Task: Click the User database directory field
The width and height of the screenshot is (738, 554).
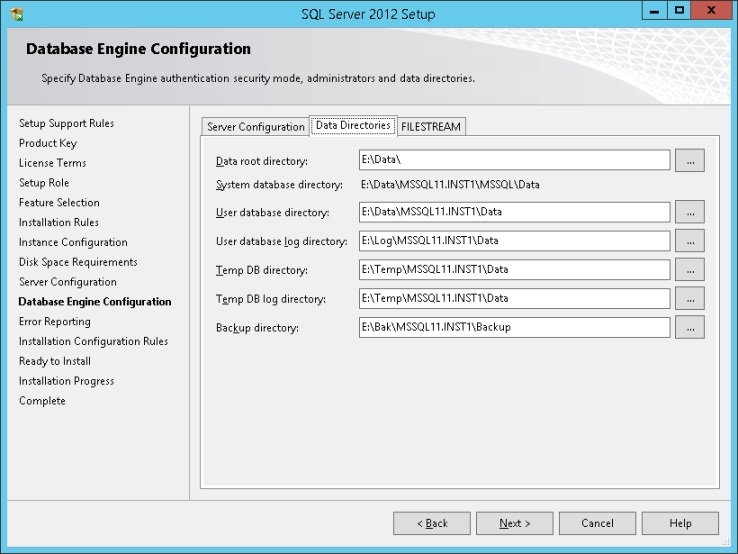Action: click(x=514, y=212)
